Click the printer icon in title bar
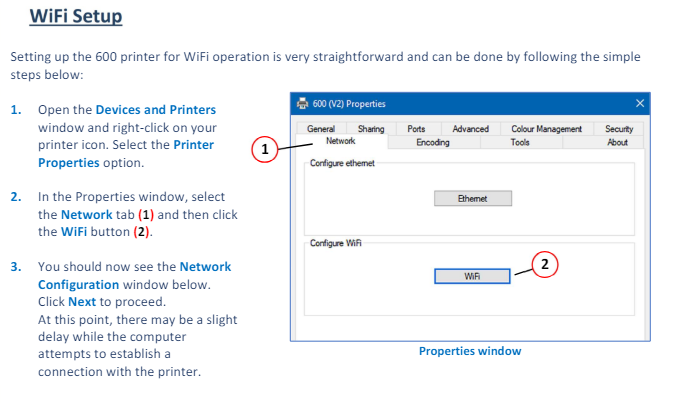 [302, 103]
